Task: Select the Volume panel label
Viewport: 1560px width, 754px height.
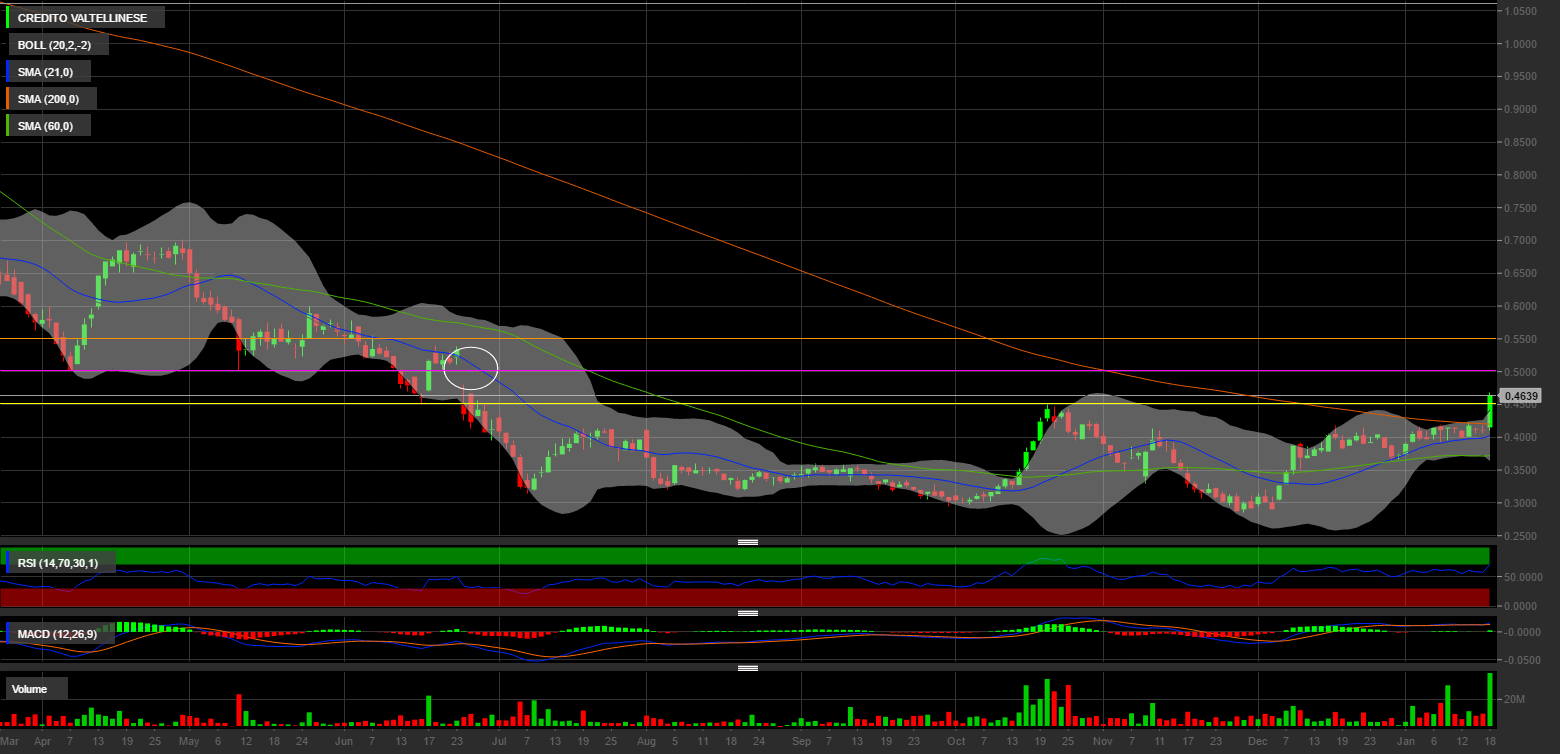Action: click(36, 688)
